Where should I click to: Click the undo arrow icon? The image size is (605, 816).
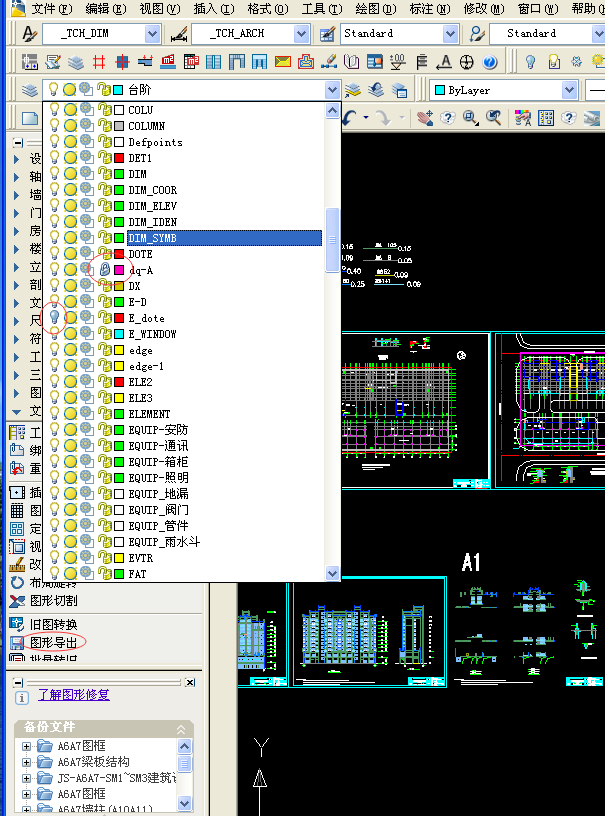pos(350,118)
